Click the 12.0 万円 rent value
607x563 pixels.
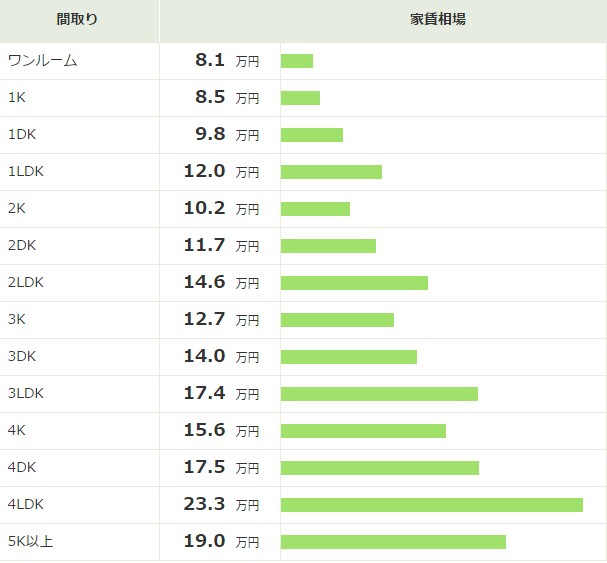point(221,171)
